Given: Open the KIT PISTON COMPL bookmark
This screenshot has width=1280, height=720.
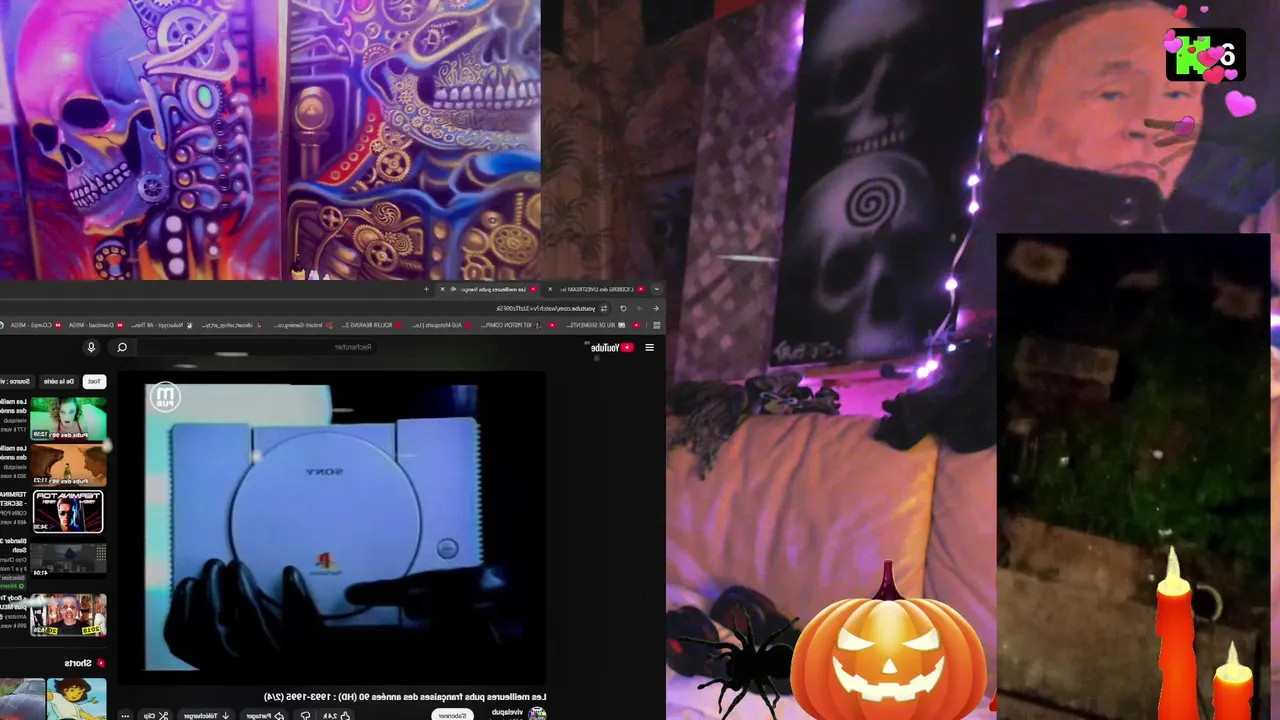Looking at the screenshot, I should pos(512,325).
